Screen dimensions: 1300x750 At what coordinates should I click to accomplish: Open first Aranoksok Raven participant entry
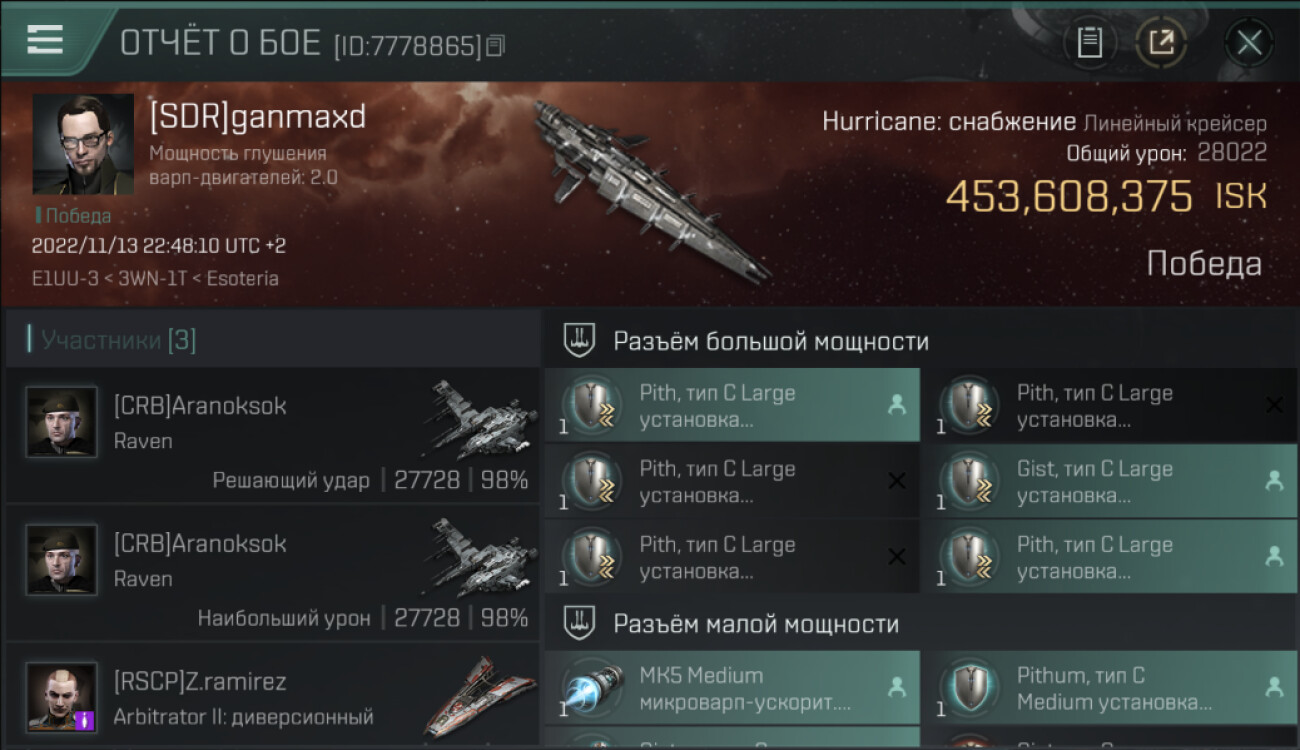coord(272,434)
